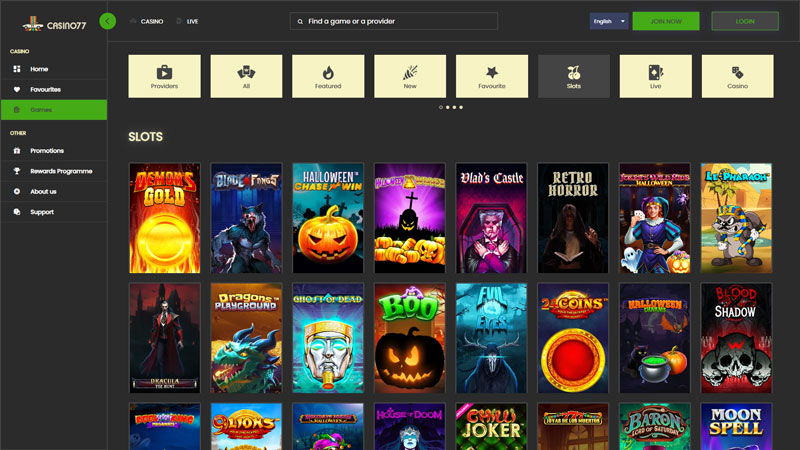Select the second carousel pagination dot
Image resolution: width=800 pixels, height=450 pixels.
coord(448,107)
